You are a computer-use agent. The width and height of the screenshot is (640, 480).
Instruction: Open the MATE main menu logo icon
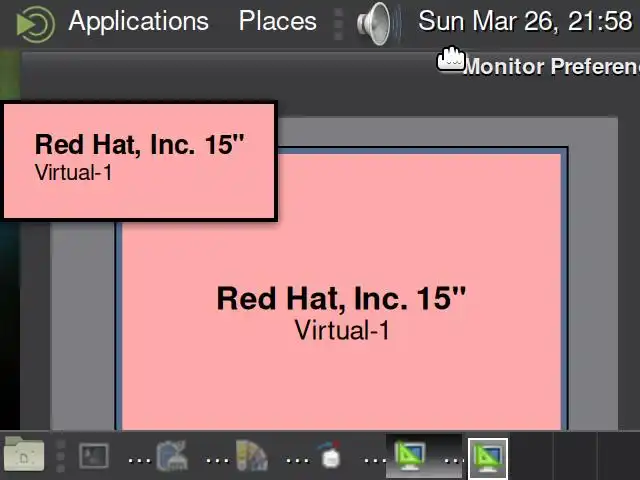pos(35,24)
